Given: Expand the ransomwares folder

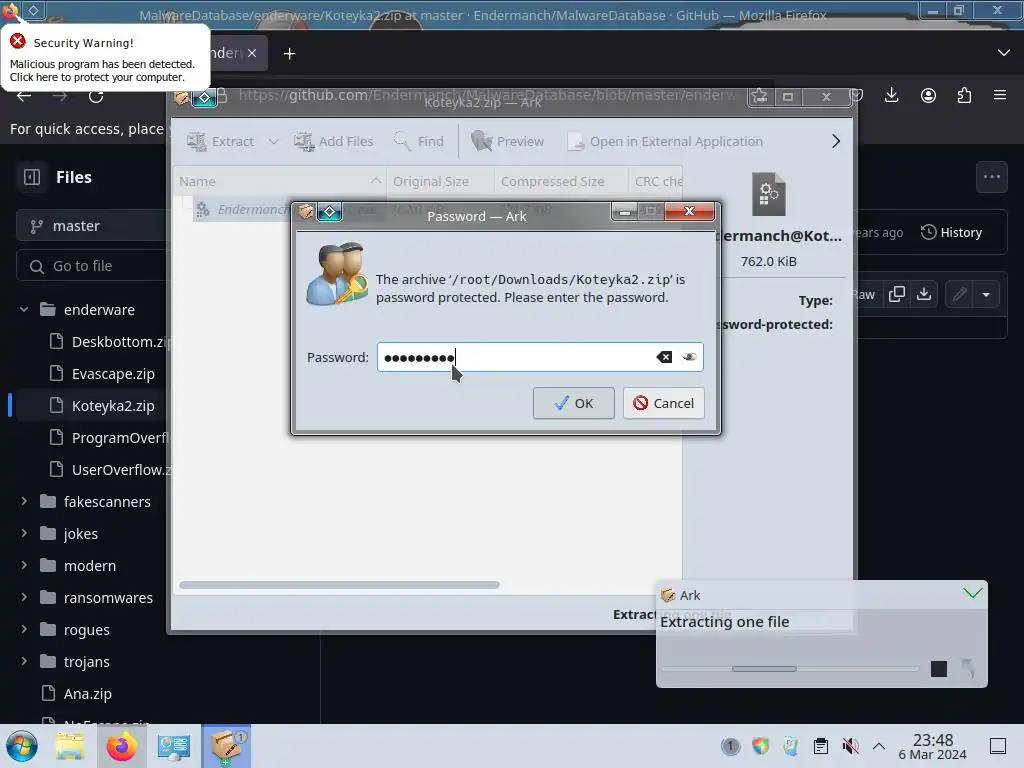Looking at the screenshot, I should pyautogui.click(x=24, y=598).
